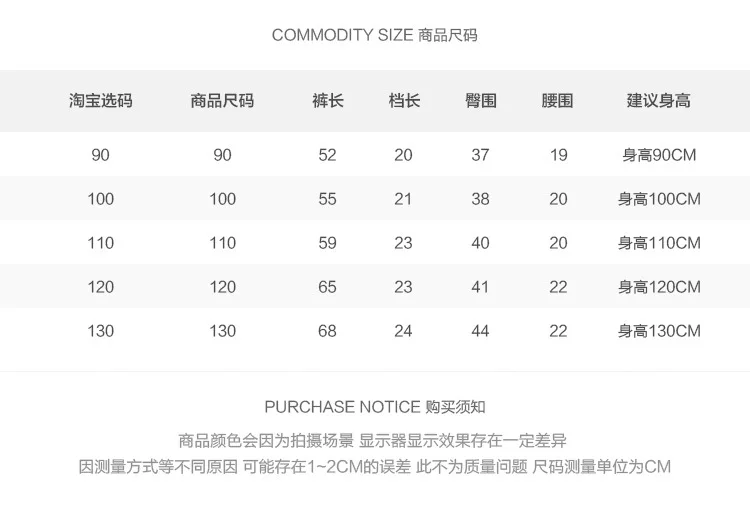Click pants length value 68
This screenshot has height=508, width=750.
(x=327, y=331)
